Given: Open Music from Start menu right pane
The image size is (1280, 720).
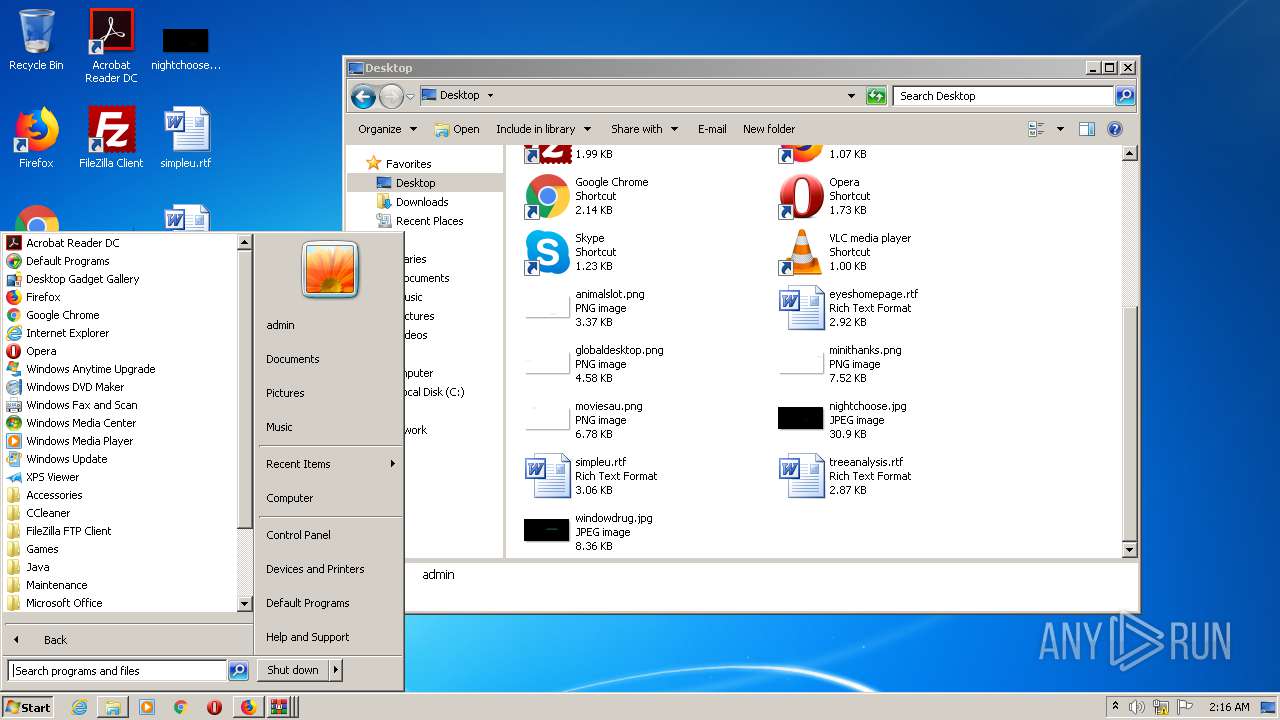Looking at the screenshot, I should click(279, 427).
